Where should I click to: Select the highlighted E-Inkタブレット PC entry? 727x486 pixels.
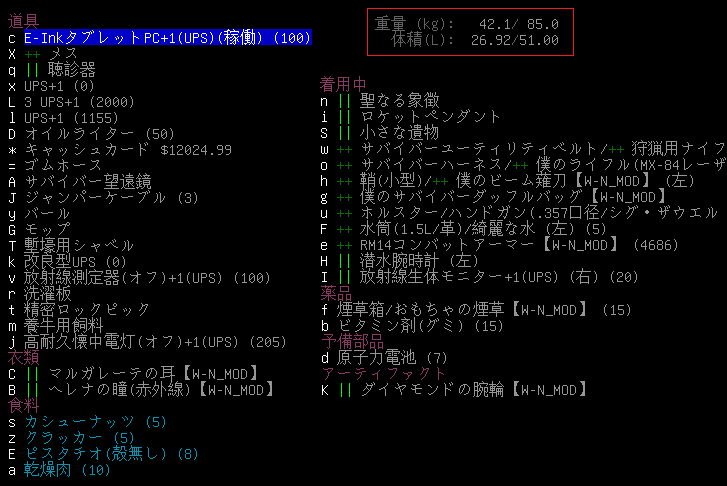pyautogui.click(x=167, y=38)
